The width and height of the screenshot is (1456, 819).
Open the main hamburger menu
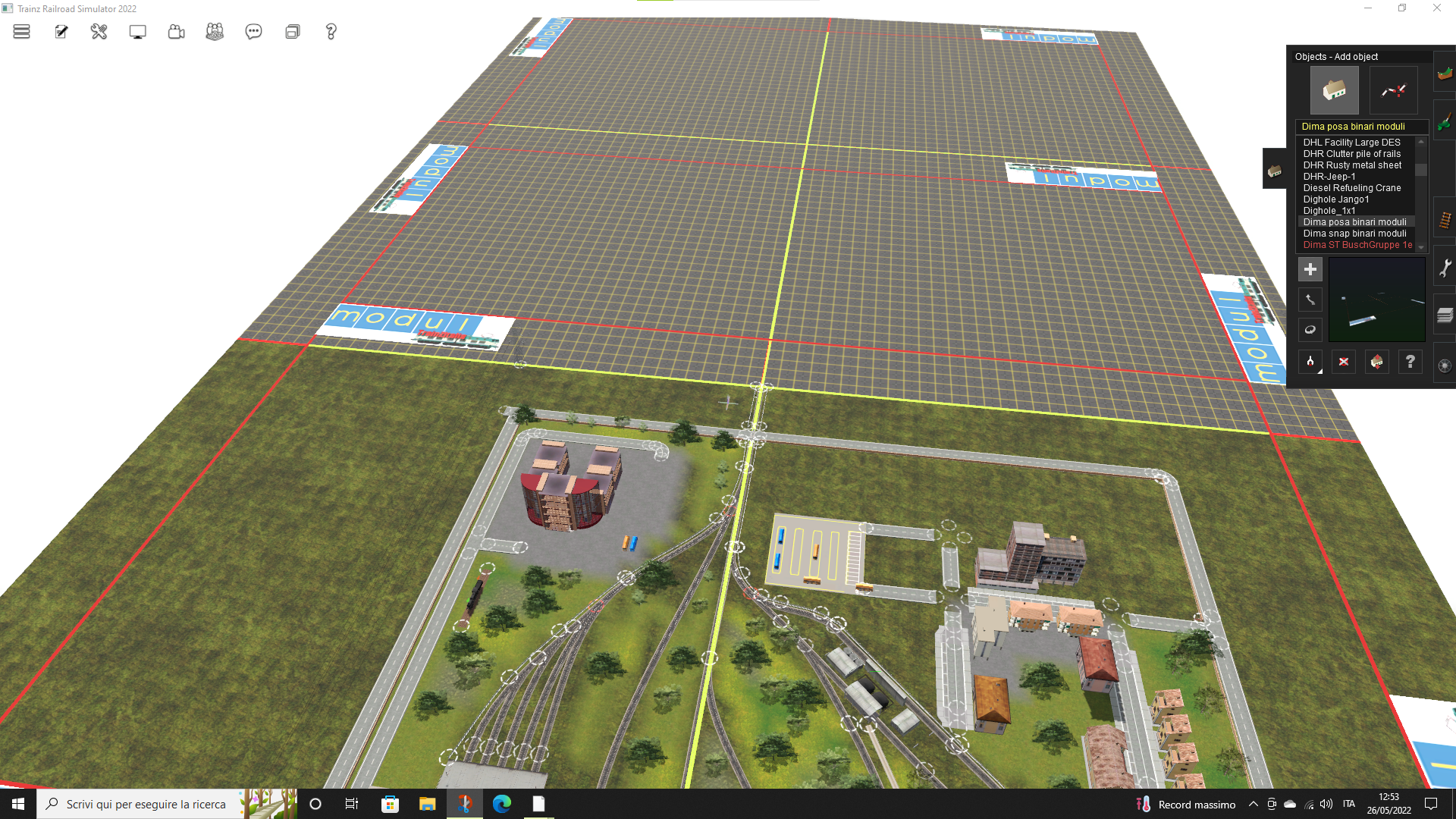tap(21, 32)
